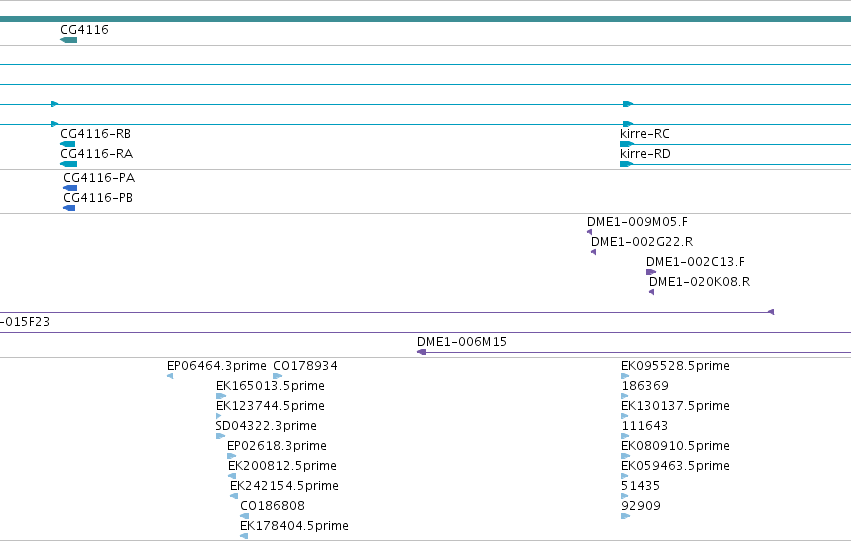This screenshot has height=541, width=851.
Task: Select the EK123744.5prime arrow glyph
Action: (218, 416)
